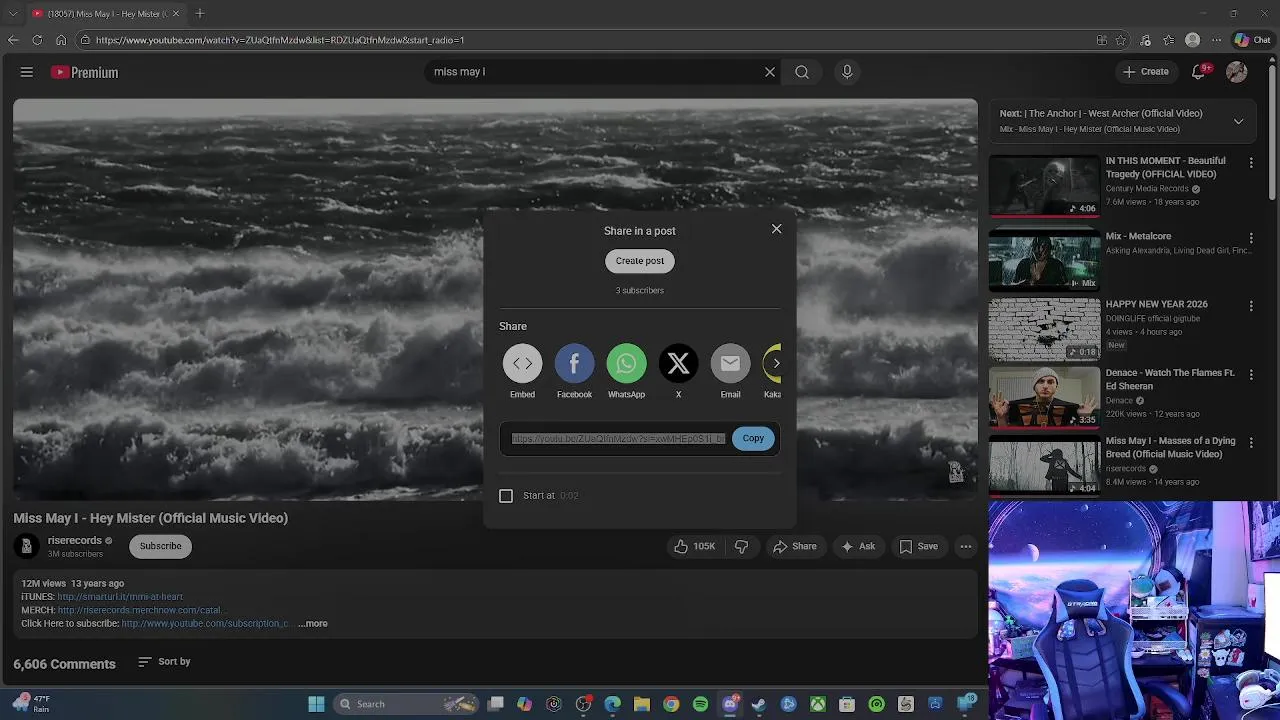This screenshot has height=720, width=1280.
Task: Subscribe to riserecords
Action: pos(160,546)
